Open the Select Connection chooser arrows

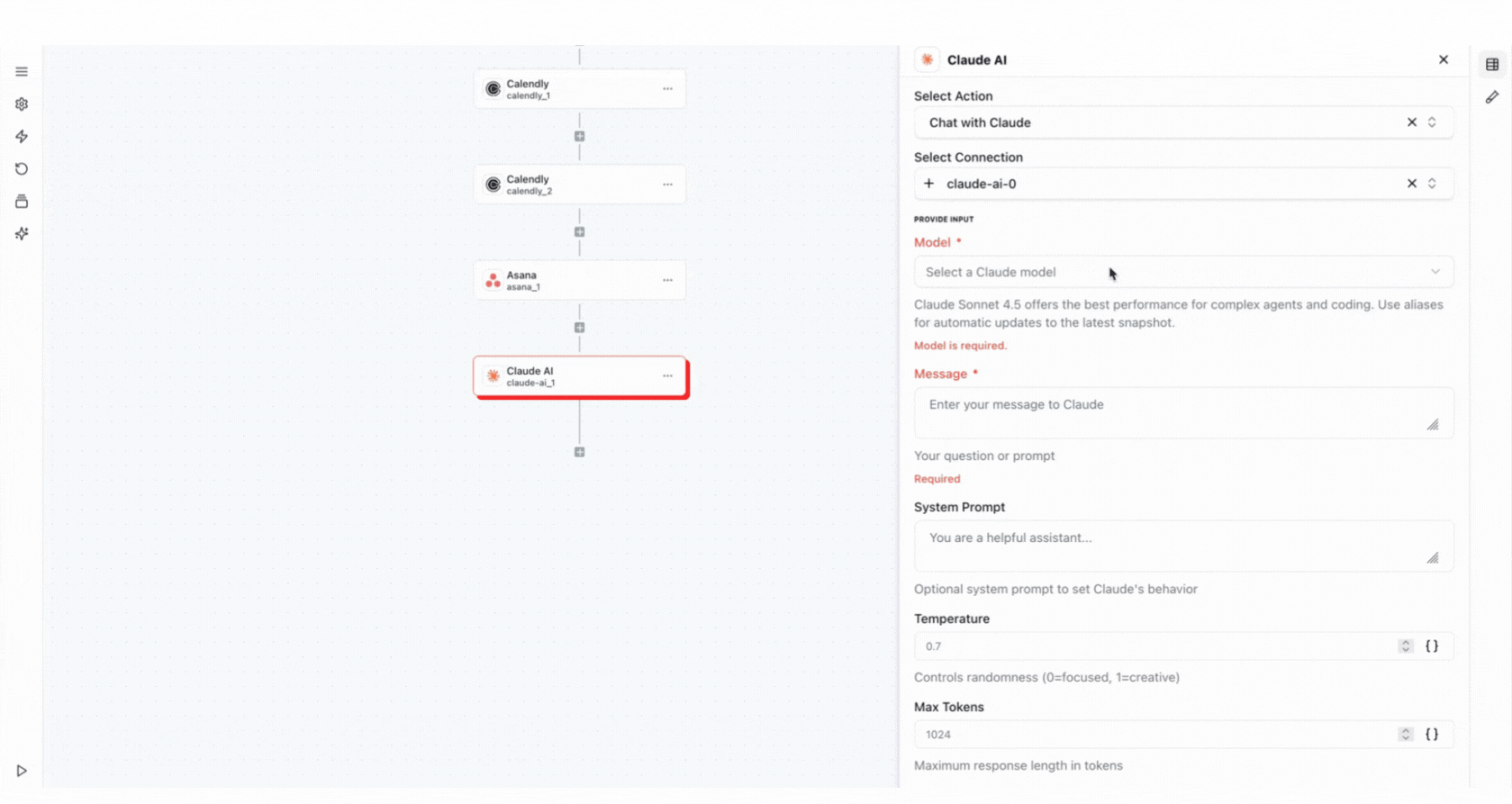[1432, 184]
